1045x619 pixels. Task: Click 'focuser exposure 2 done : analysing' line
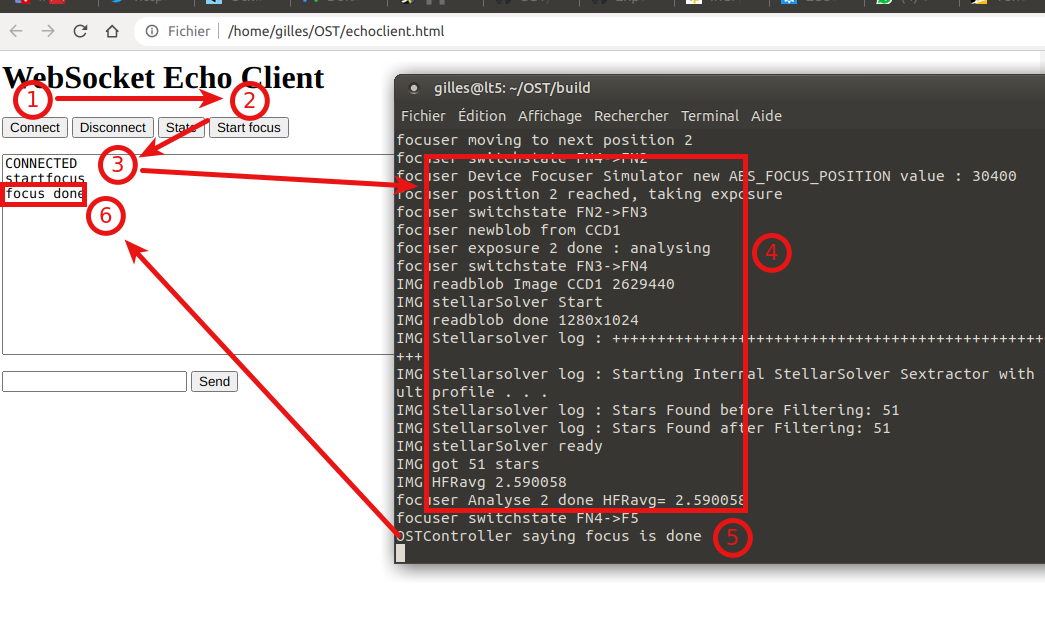tap(553, 248)
